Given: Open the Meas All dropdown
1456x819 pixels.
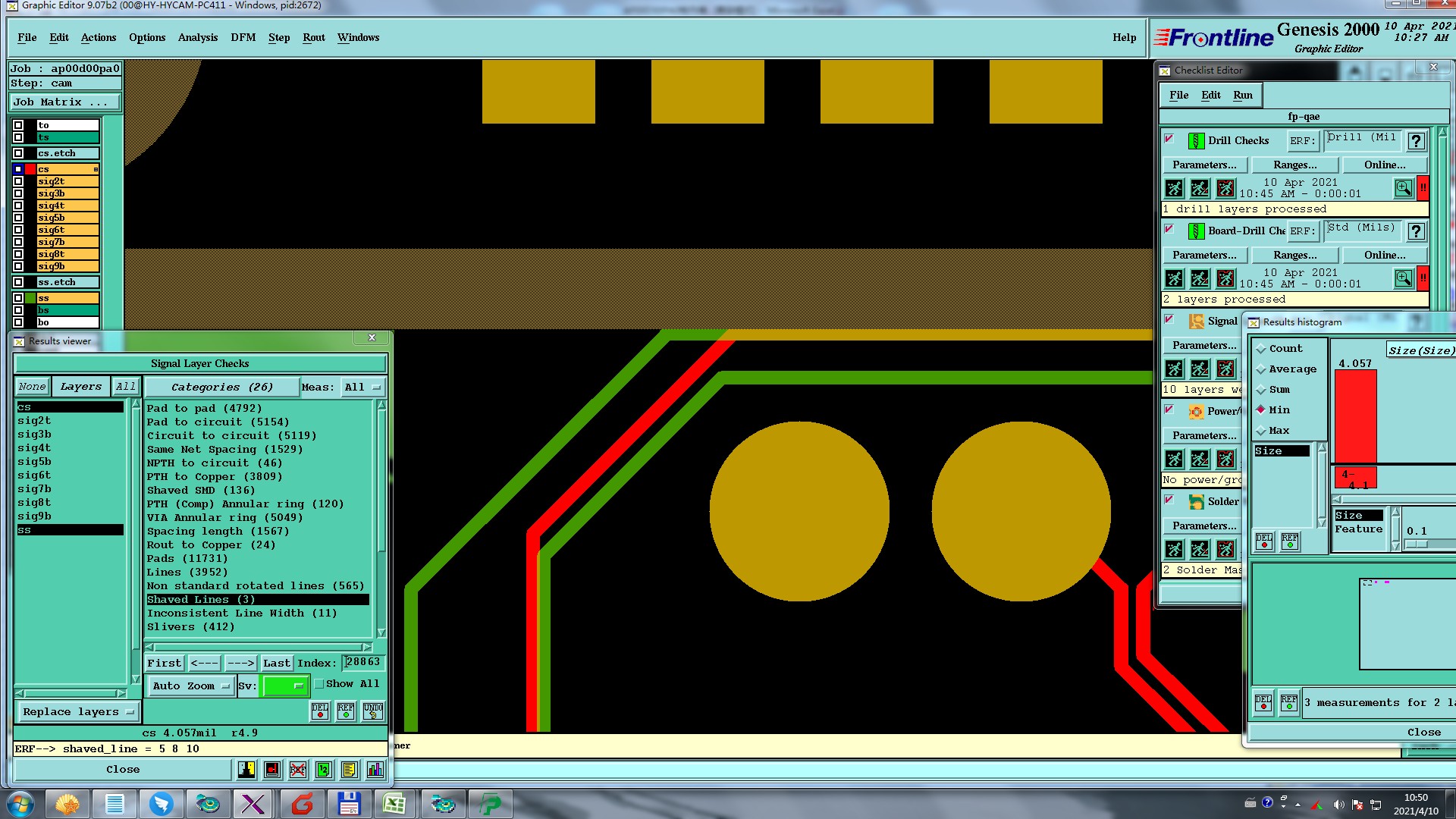Looking at the screenshot, I should tap(362, 388).
